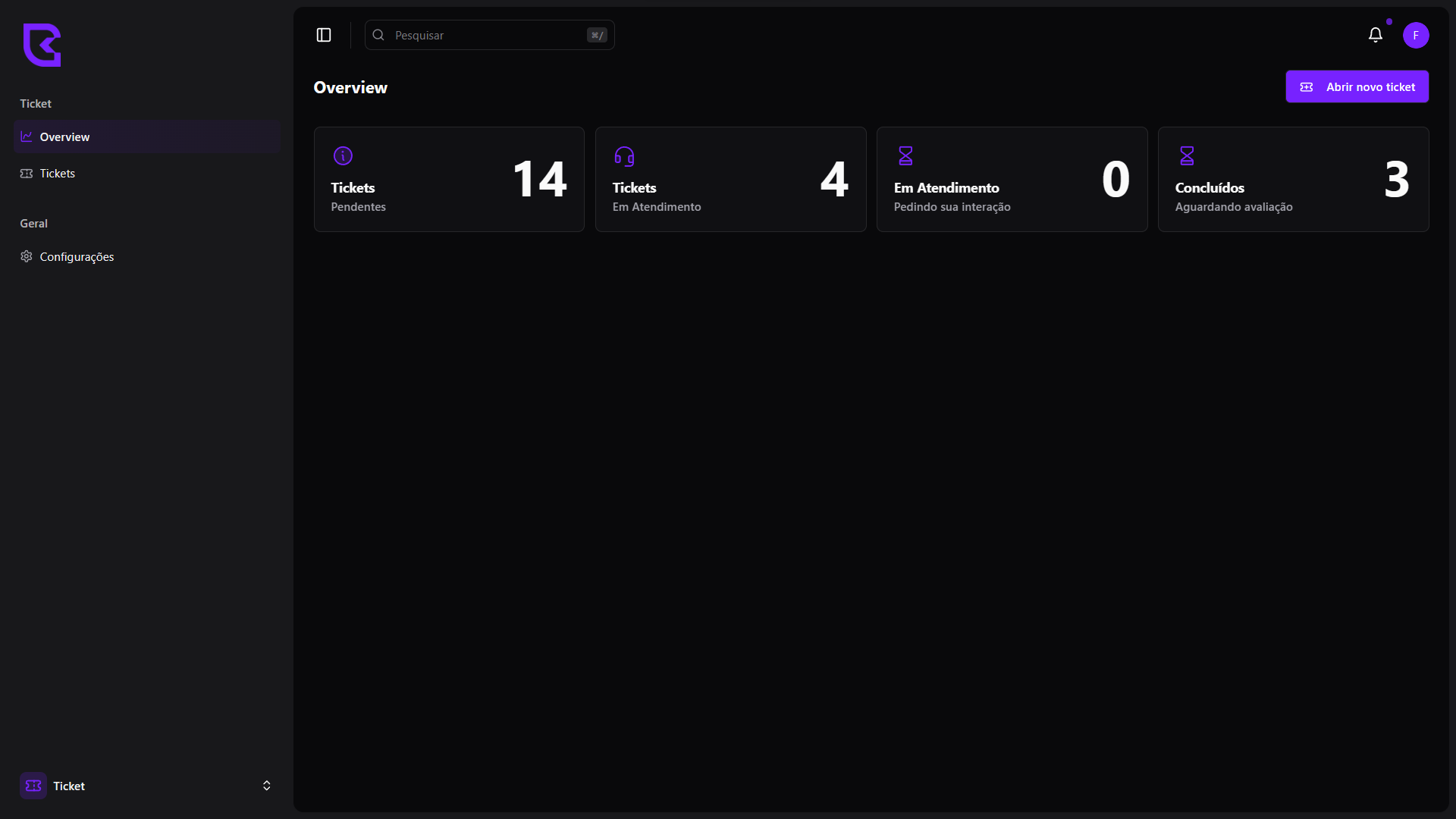The height and width of the screenshot is (819, 1456).
Task: Click hourglass icon on Concluídos card
Action: coord(1187,155)
